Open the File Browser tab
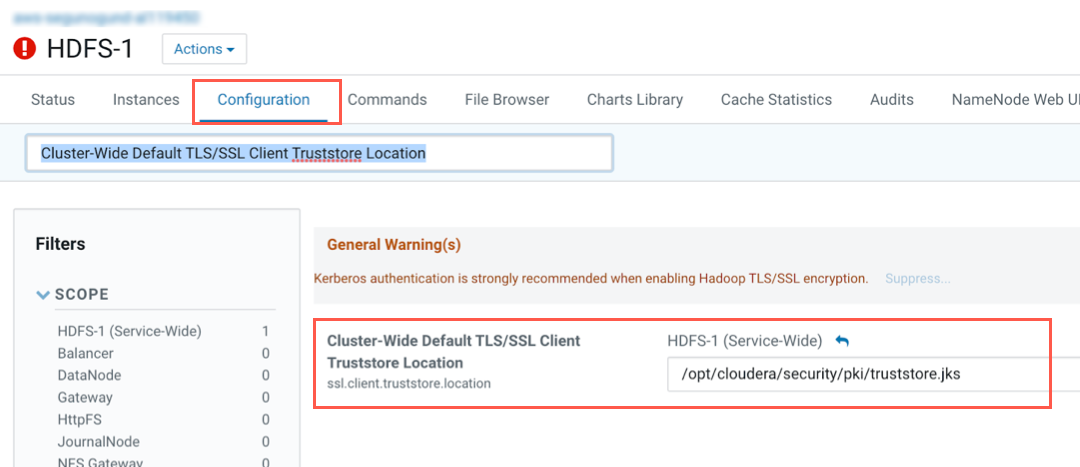 507,99
